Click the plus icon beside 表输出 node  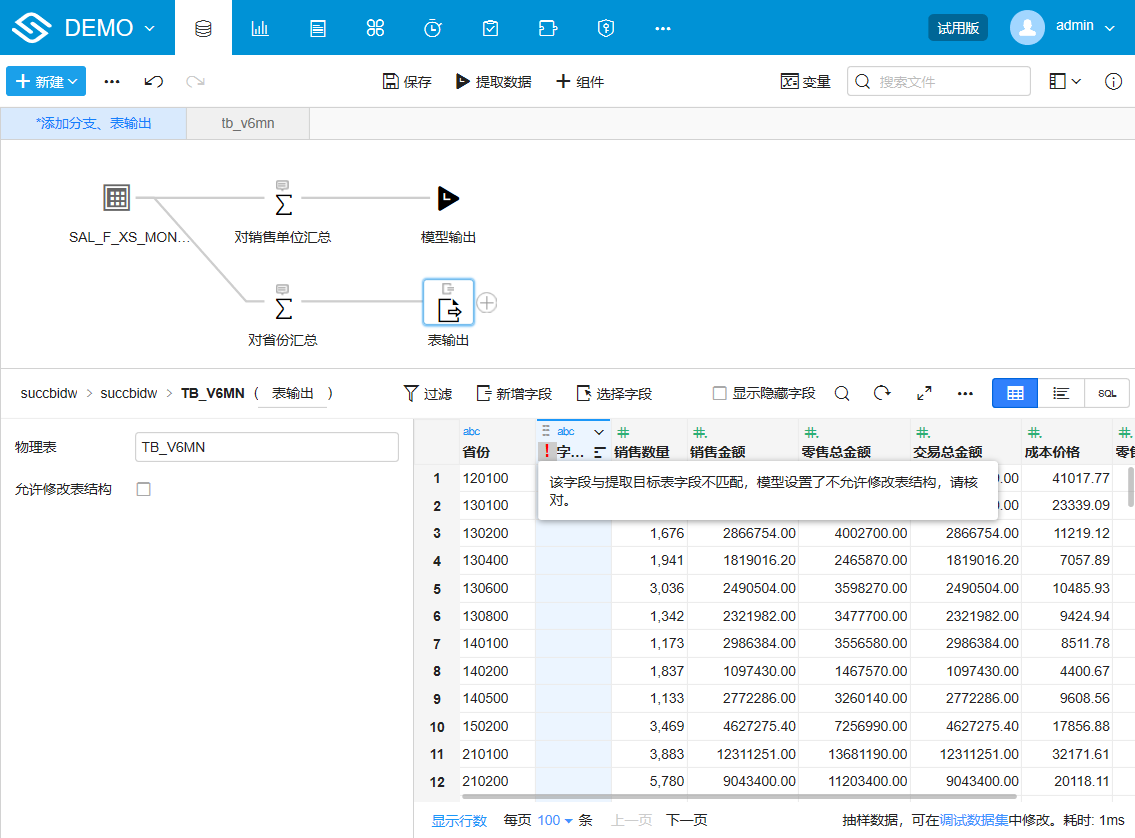click(487, 303)
